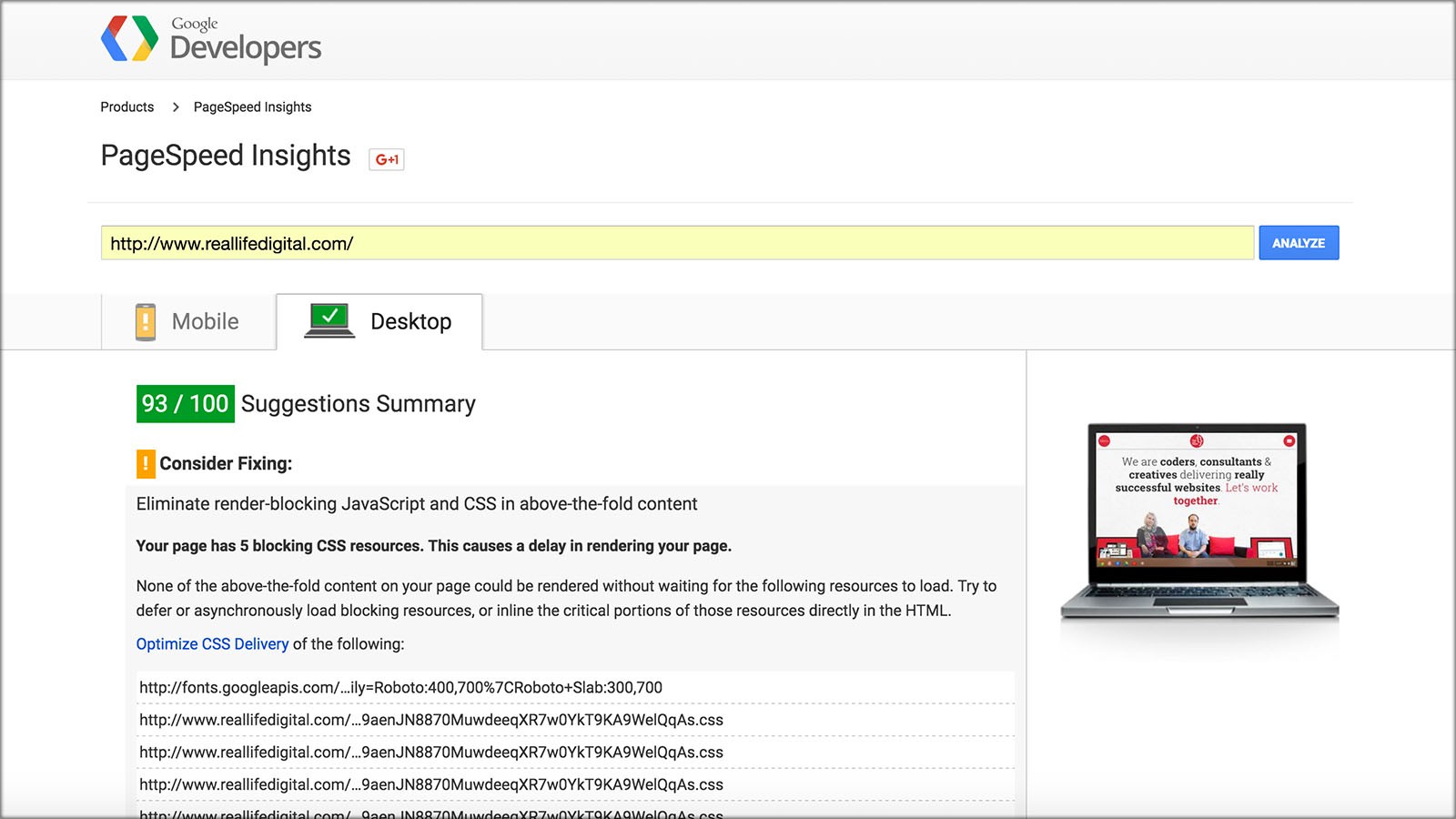Image resolution: width=1456 pixels, height=819 pixels.
Task: Click the 93 / 100 score badge
Action: [186, 404]
